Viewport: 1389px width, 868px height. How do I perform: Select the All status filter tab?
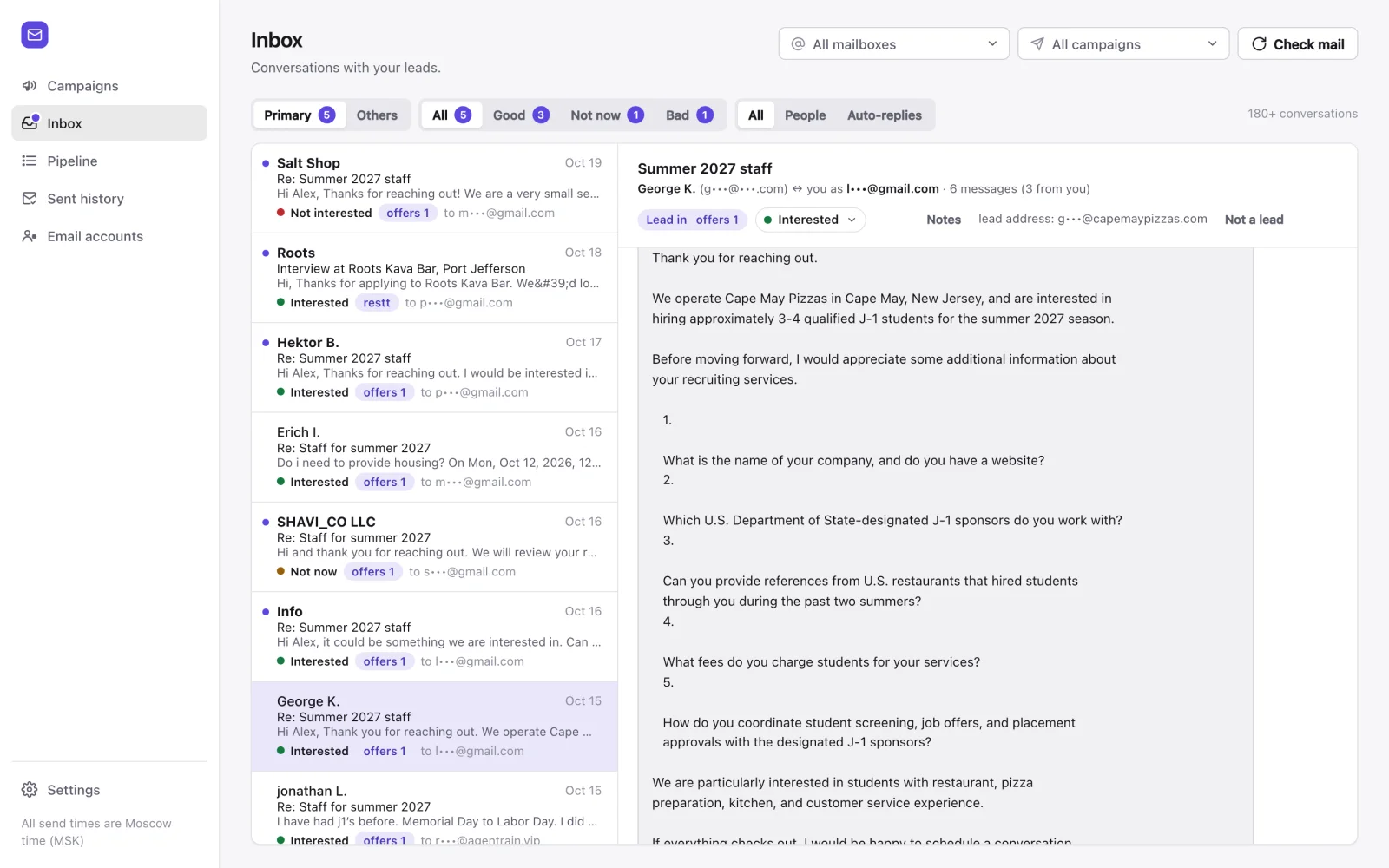pos(451,115)
